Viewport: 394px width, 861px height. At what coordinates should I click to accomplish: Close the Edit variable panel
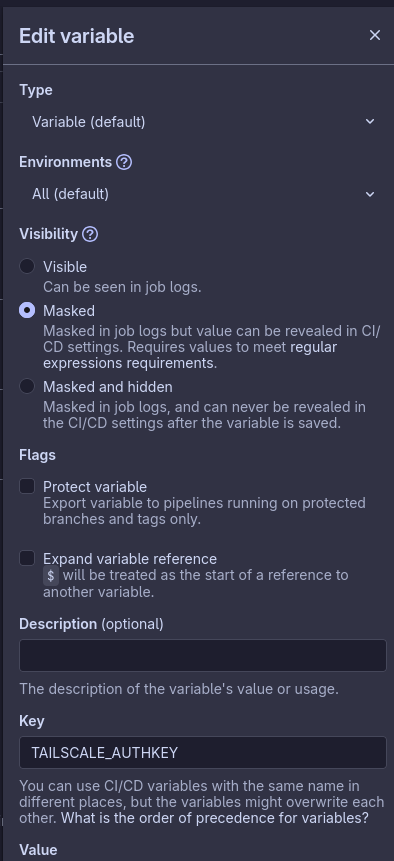[375, 35]
